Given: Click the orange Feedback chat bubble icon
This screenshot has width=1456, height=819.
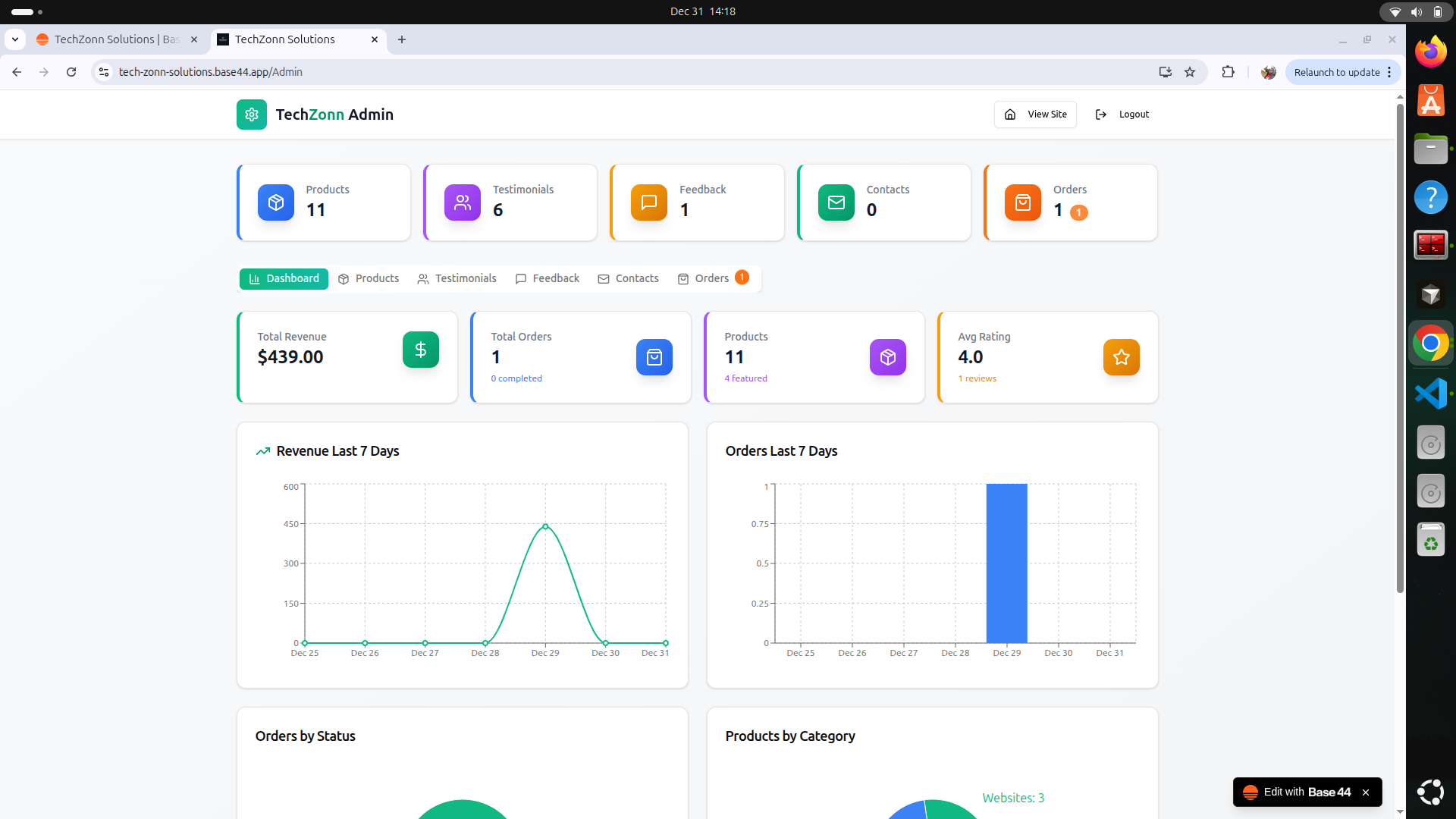Looking at the screenshot, I should [x=649, y=202].
